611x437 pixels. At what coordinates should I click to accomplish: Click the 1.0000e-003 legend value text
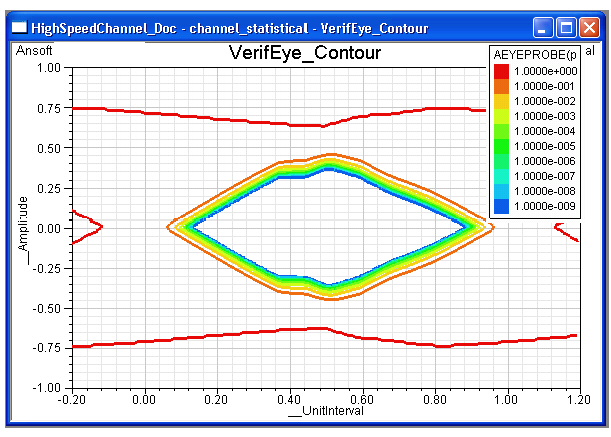click(546, 116)
